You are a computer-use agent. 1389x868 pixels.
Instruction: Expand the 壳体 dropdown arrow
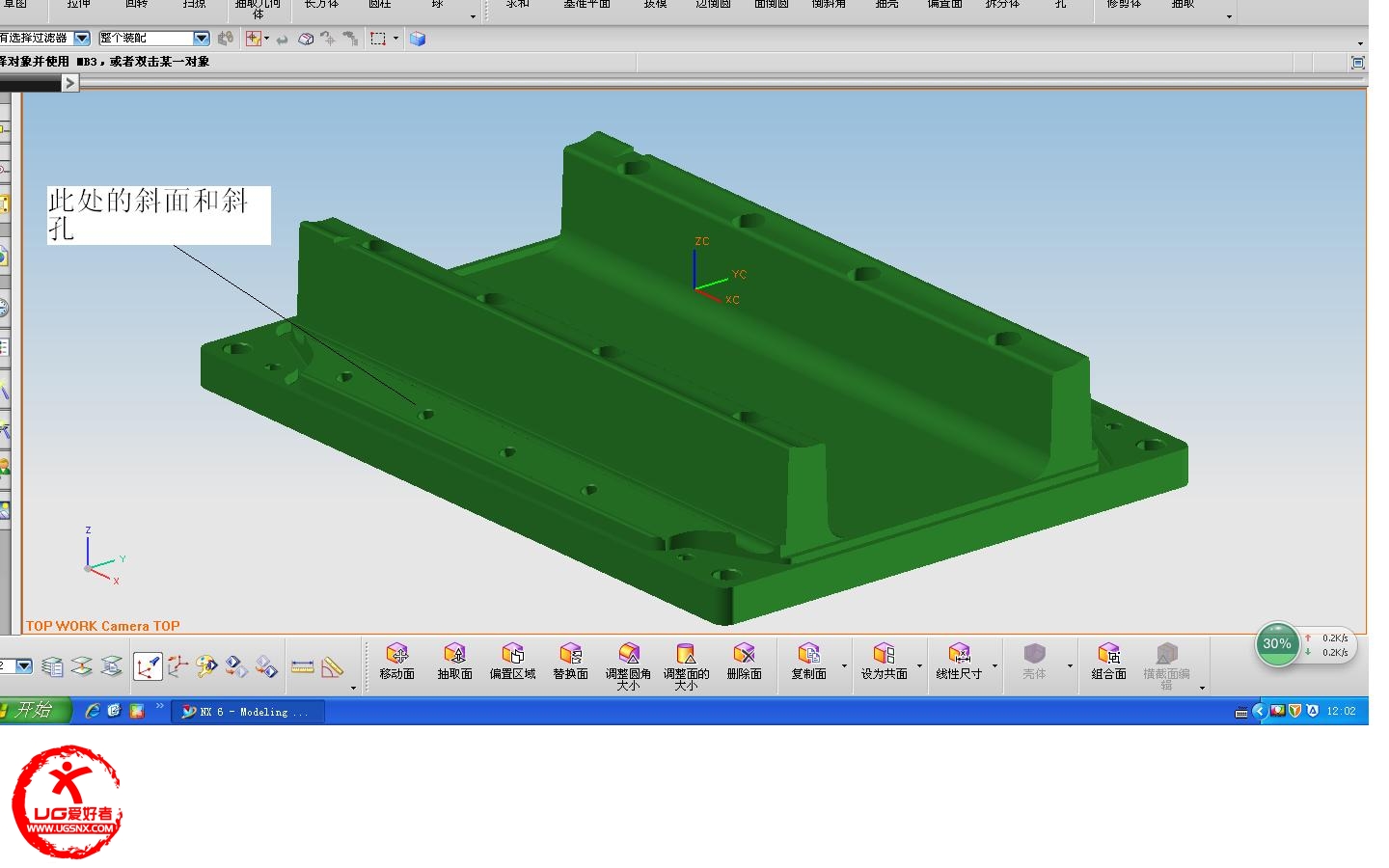tap(1070, 665)
